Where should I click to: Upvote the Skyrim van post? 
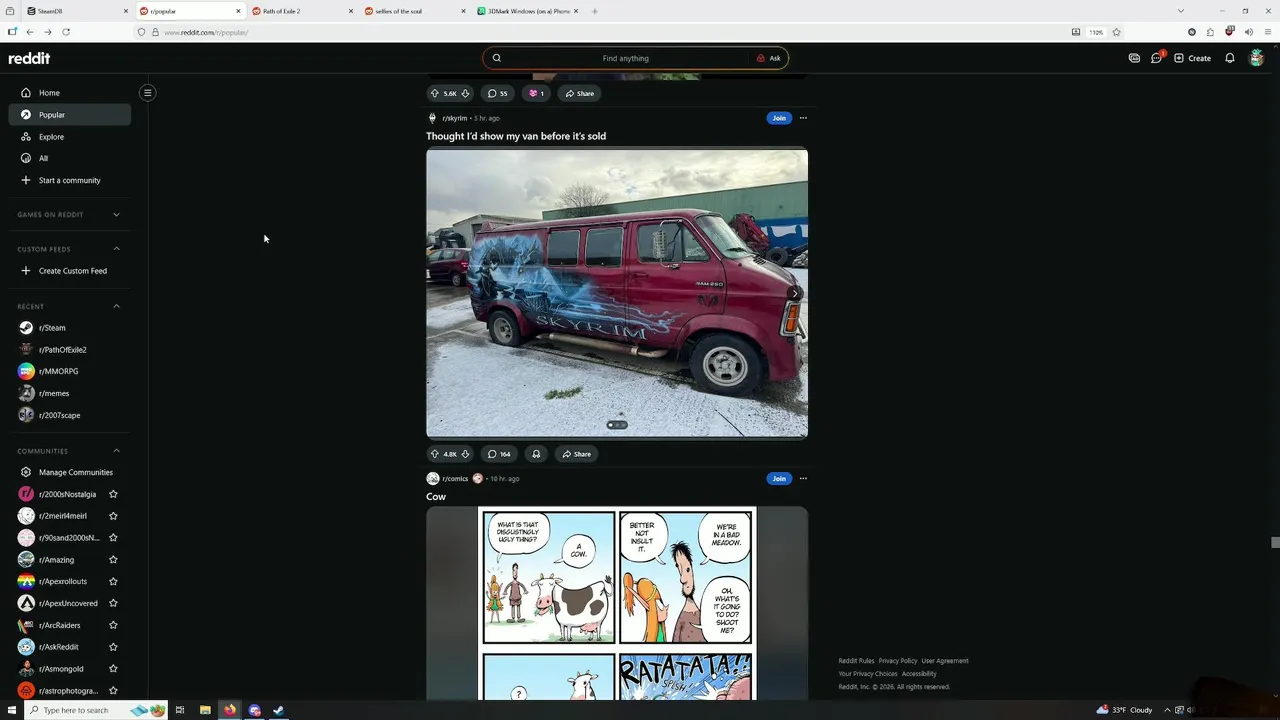pos(435,454)
